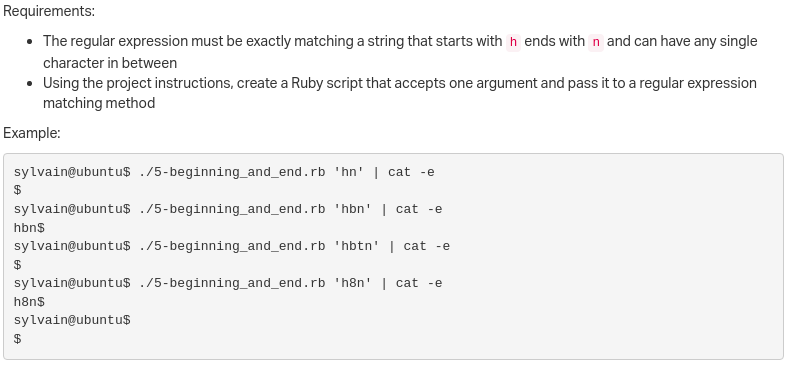The width and height of the screenshot is (791, 372).
Task: Click the script filename in the 'h8n' command
Action: pos(232,283)
